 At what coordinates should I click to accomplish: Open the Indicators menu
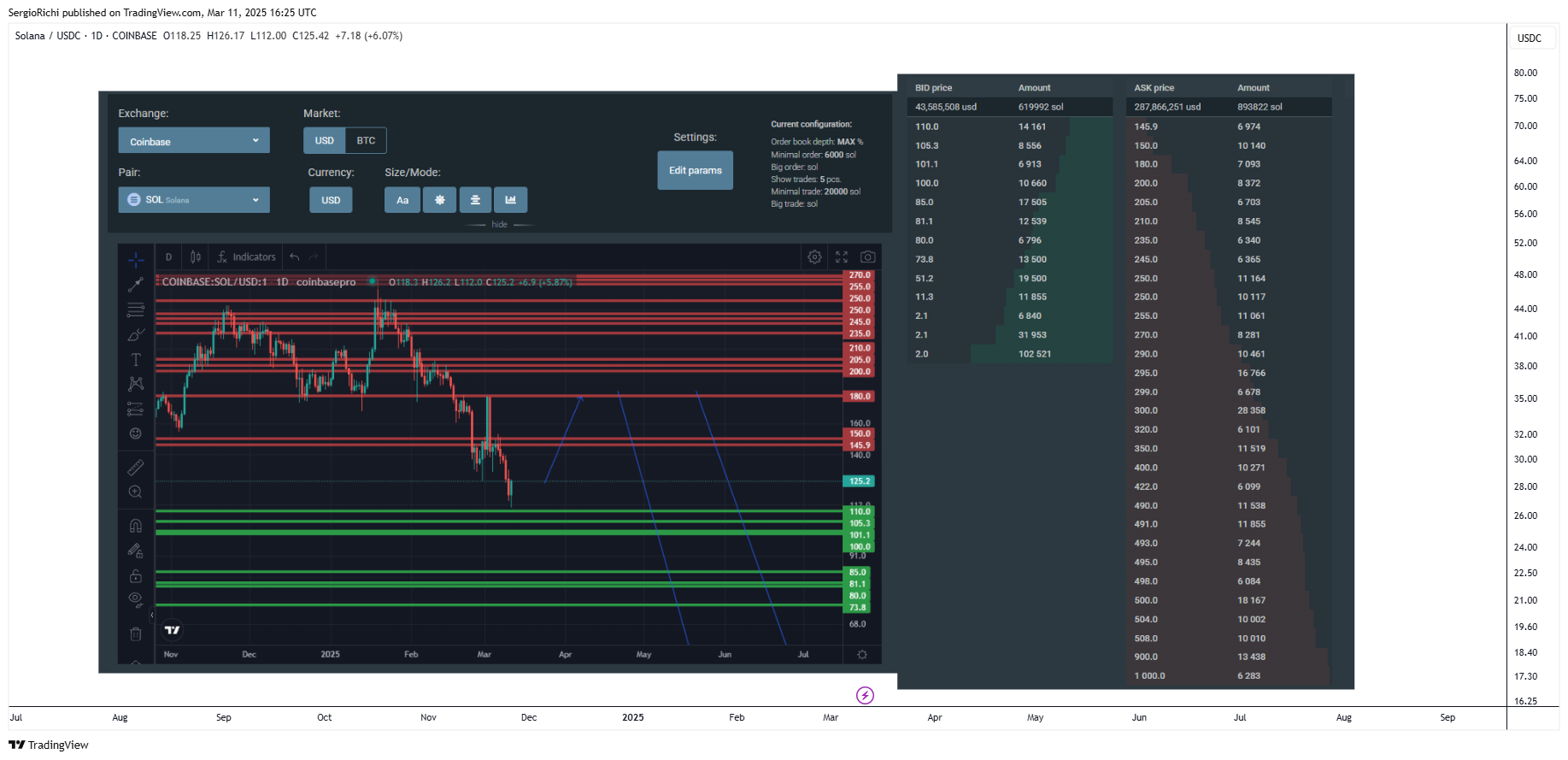click(246, 256)
